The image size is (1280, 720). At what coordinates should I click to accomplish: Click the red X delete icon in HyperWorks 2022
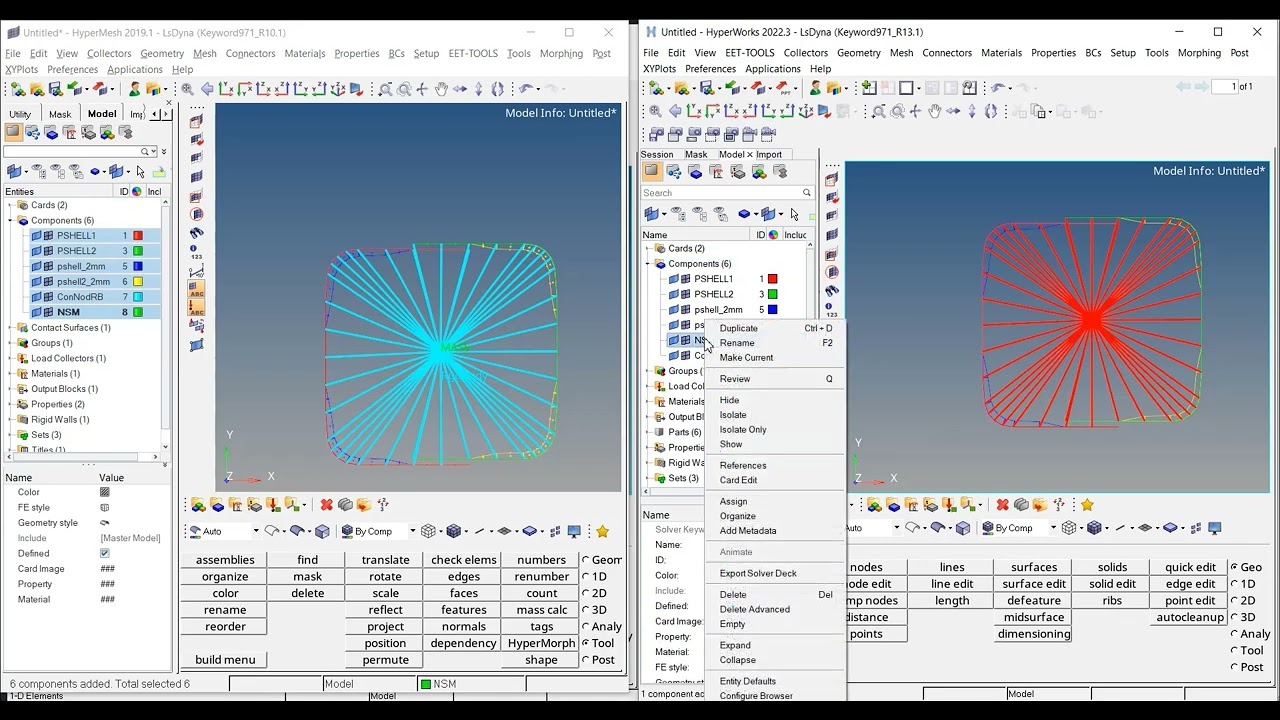(1002, 505)
